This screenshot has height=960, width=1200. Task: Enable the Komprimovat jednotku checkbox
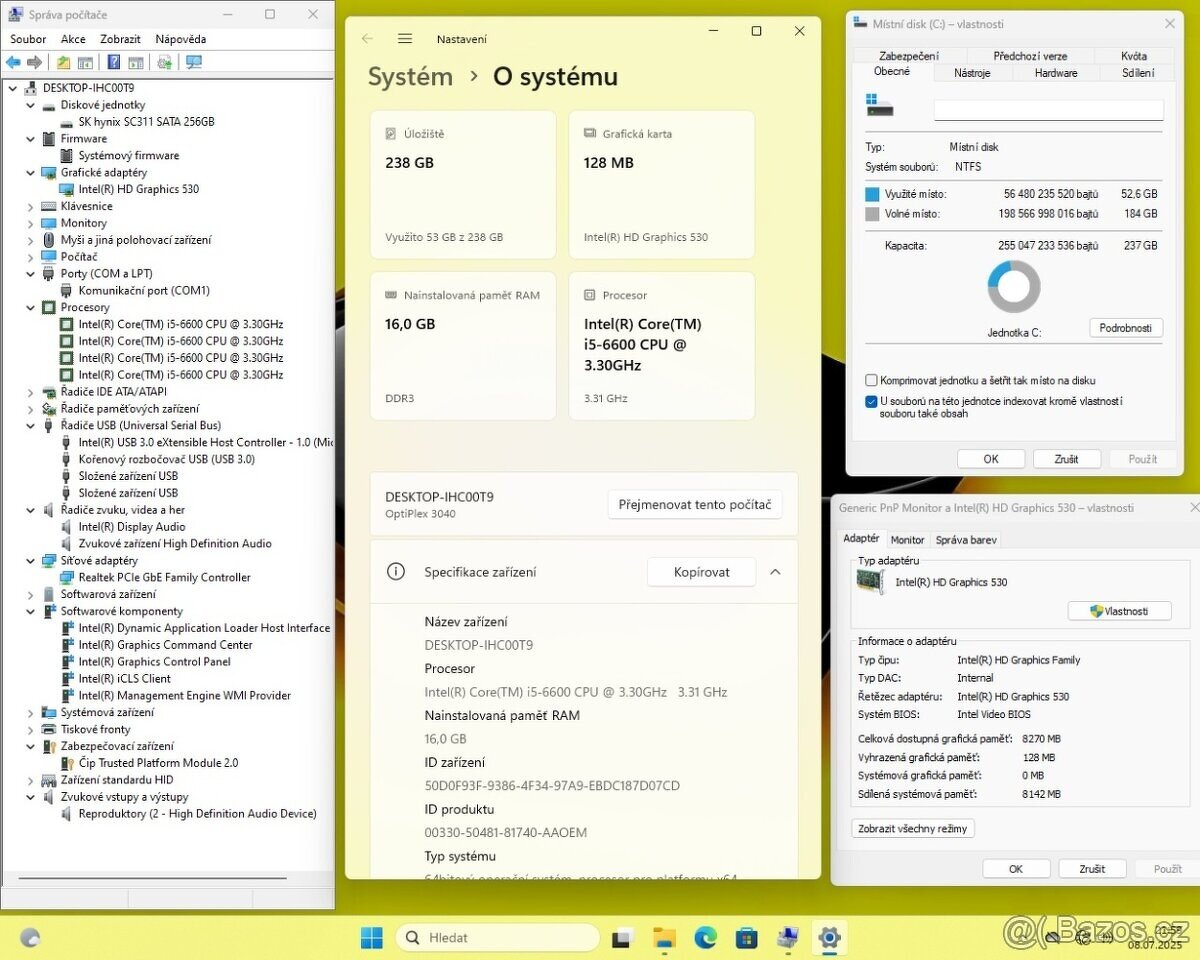(x=871, y=380)
